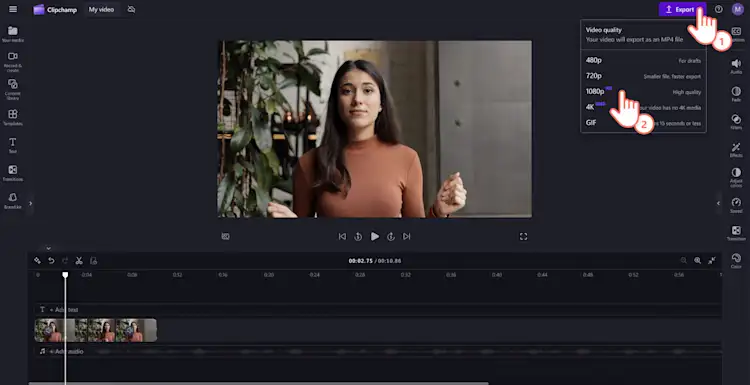Expand the left sidebar panel arrow
The height and width of the screenshot is (385, 750).
coord(30,203)
